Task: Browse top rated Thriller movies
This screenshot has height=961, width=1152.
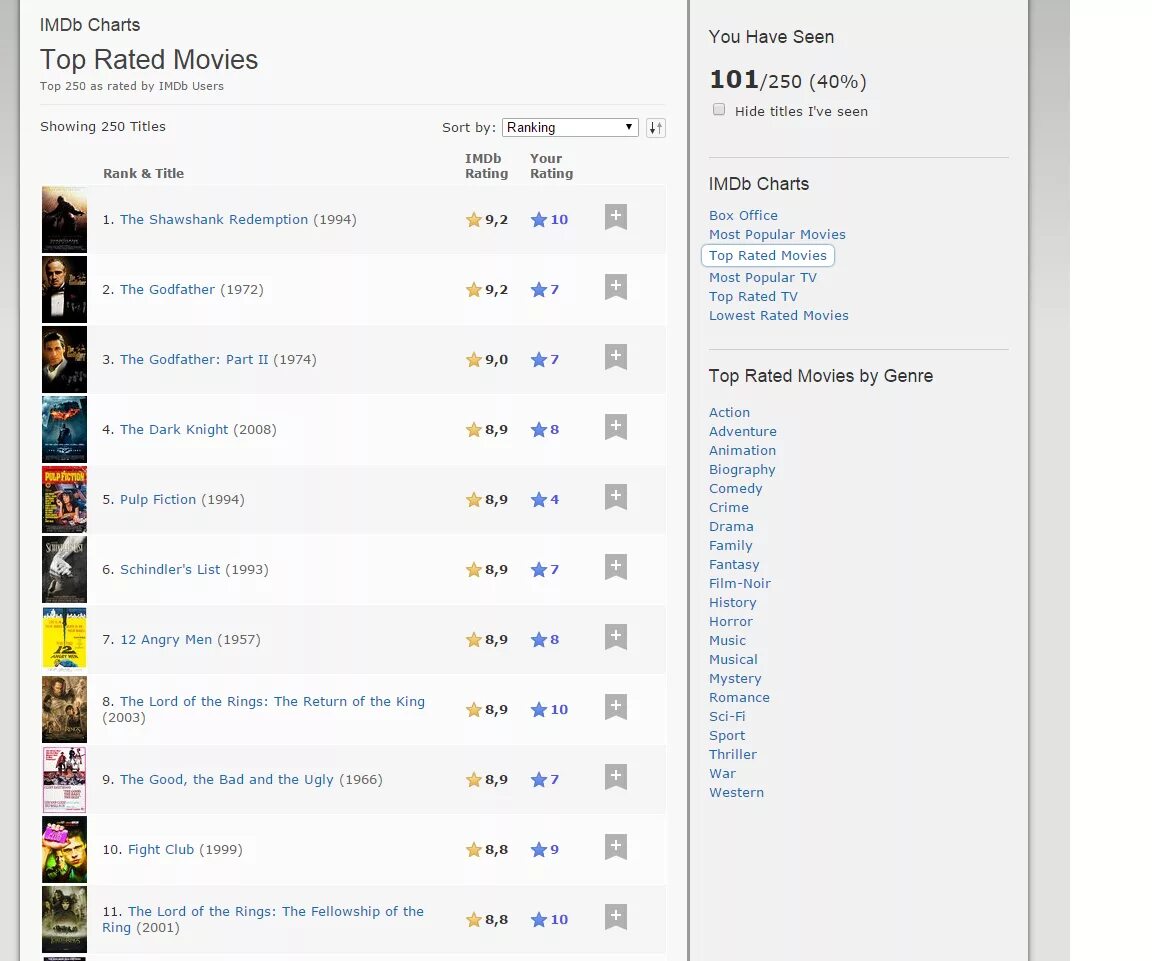Action: (732, 755)
